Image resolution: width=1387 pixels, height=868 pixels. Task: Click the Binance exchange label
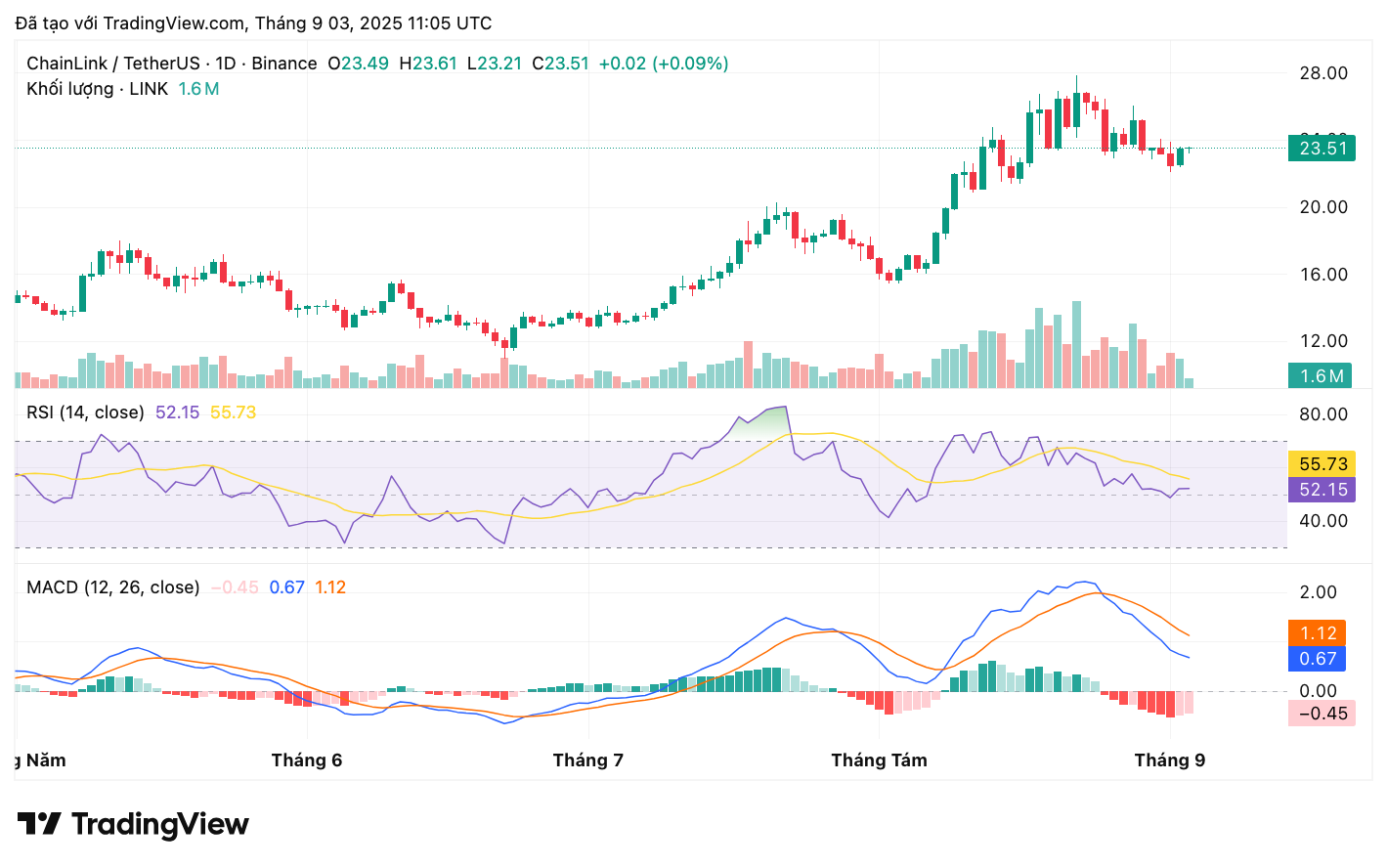[284, 64]
